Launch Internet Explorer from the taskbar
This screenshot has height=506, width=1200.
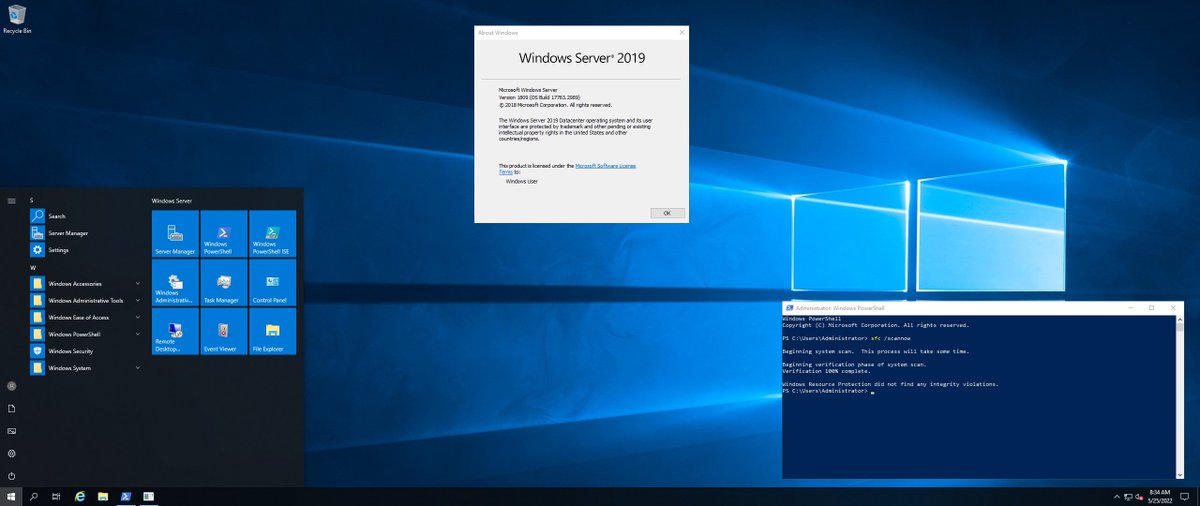(80, 496)
